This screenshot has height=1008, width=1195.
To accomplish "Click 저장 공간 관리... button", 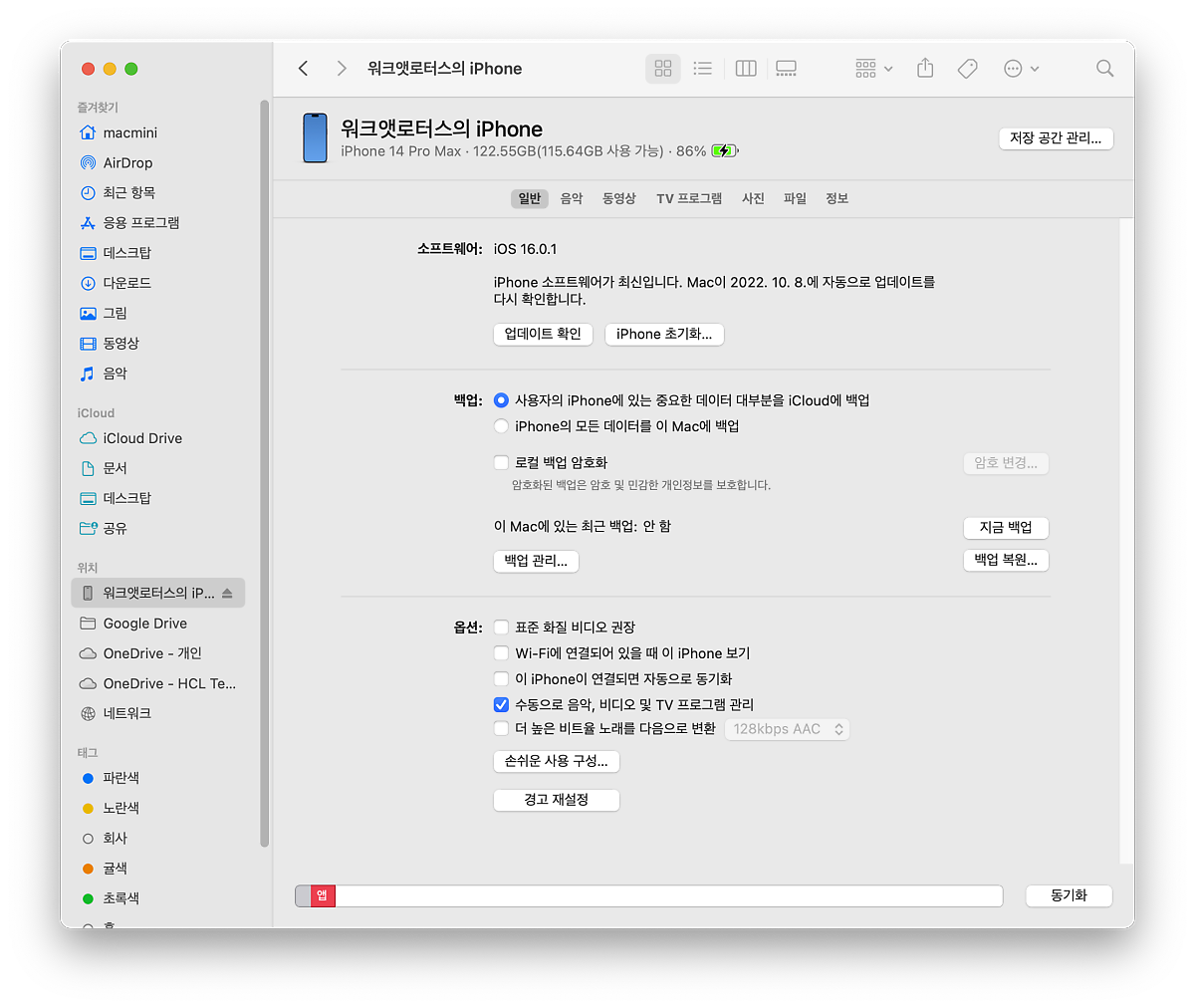I will (x=1056, y=138).
